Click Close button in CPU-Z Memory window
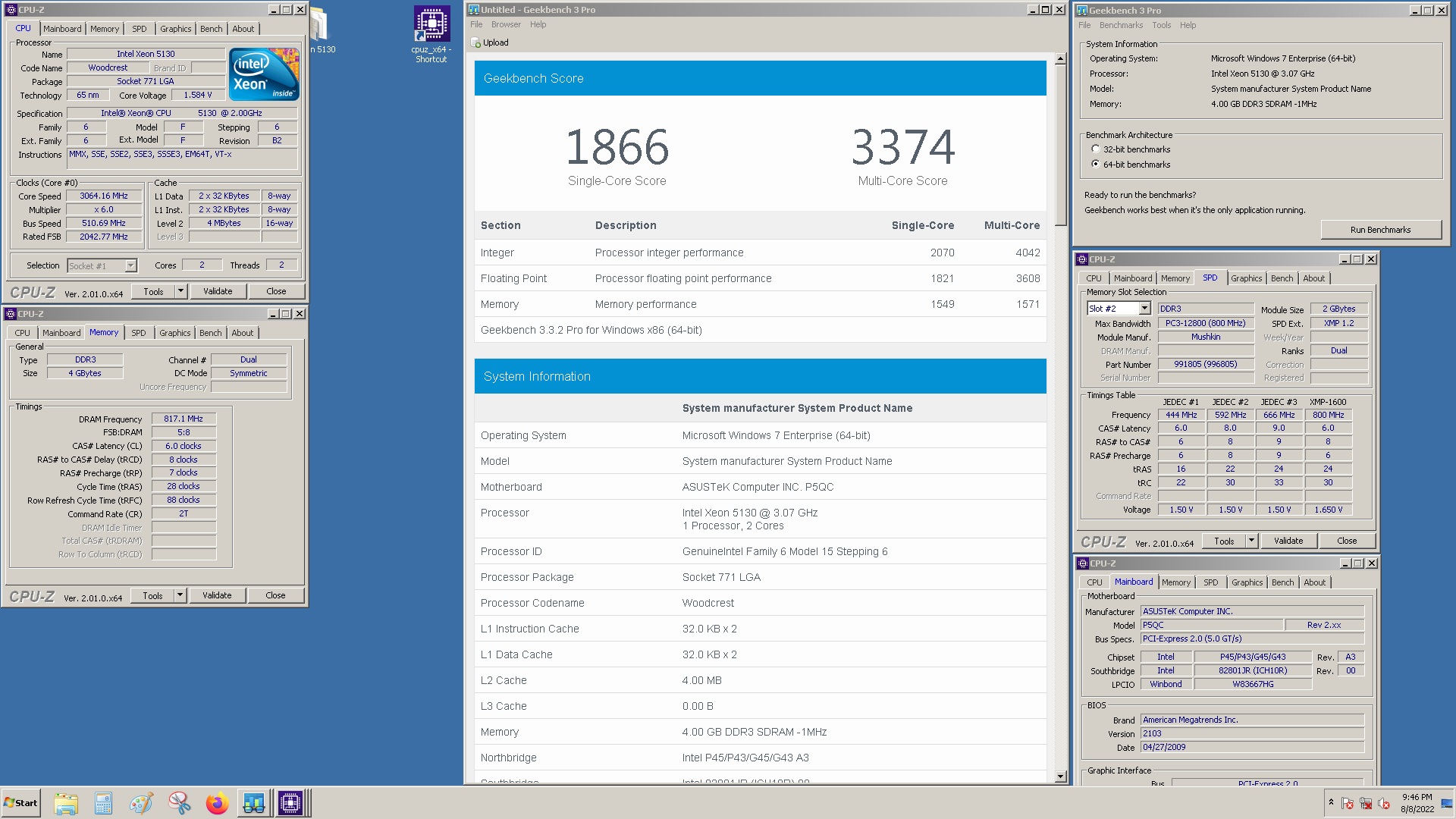Image resolution: width=1456 pixels, height=819 pixels. pos(275,595)
